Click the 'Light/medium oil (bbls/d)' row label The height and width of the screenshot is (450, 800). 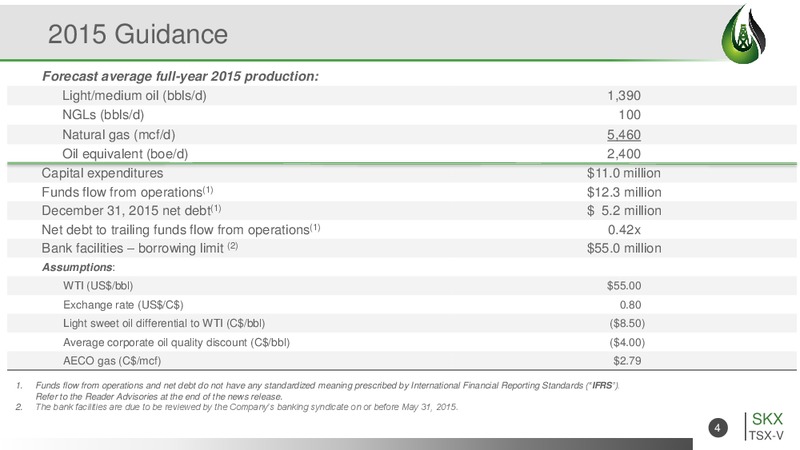click(x=134, y=95)
